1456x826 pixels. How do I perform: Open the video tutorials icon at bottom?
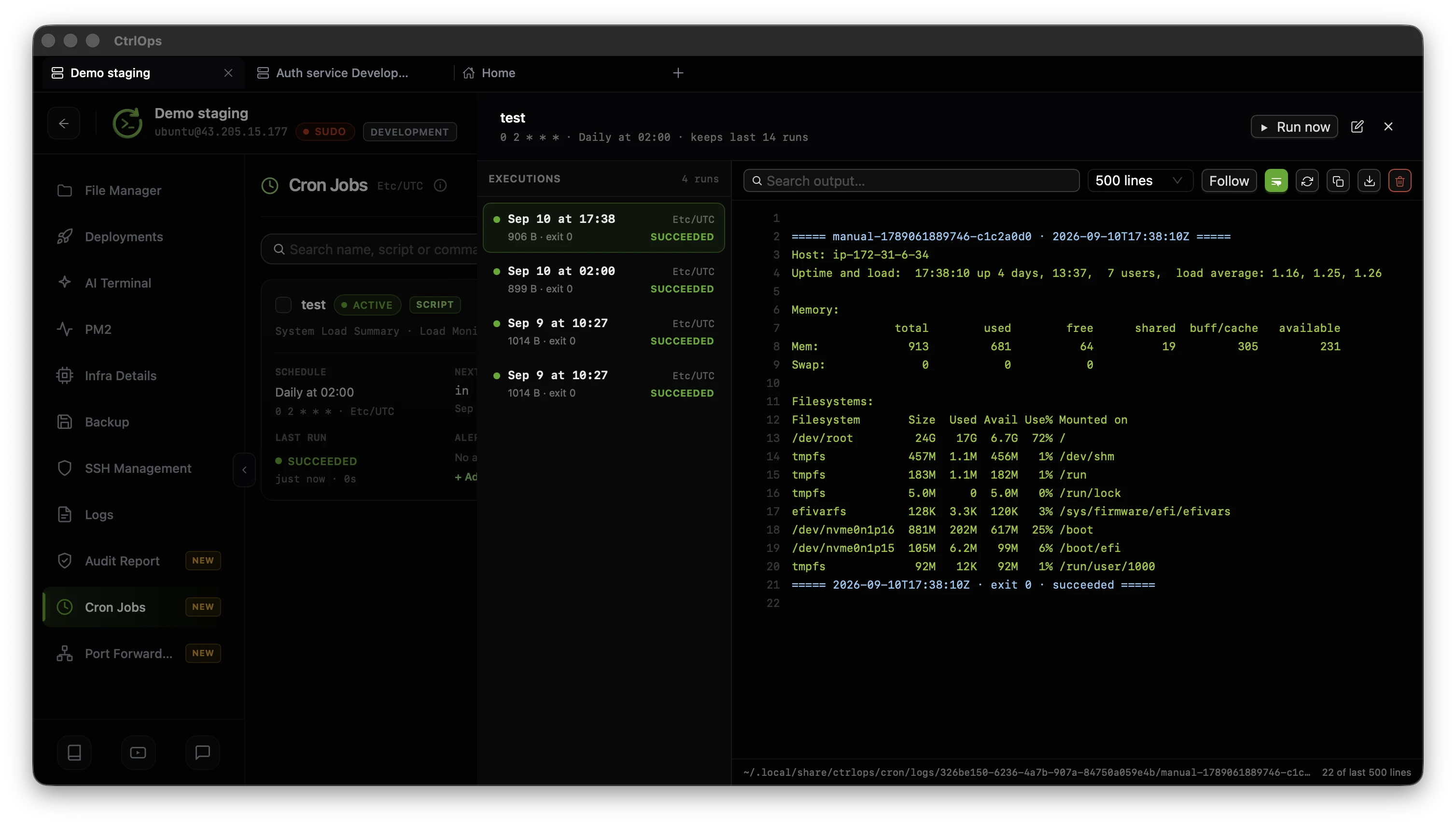tap(138, 753)
